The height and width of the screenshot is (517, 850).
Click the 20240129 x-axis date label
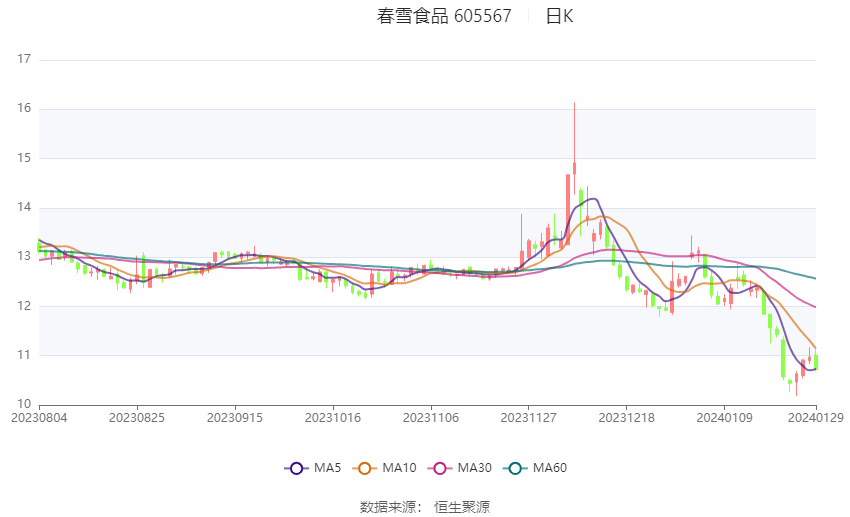click(816, 418)
